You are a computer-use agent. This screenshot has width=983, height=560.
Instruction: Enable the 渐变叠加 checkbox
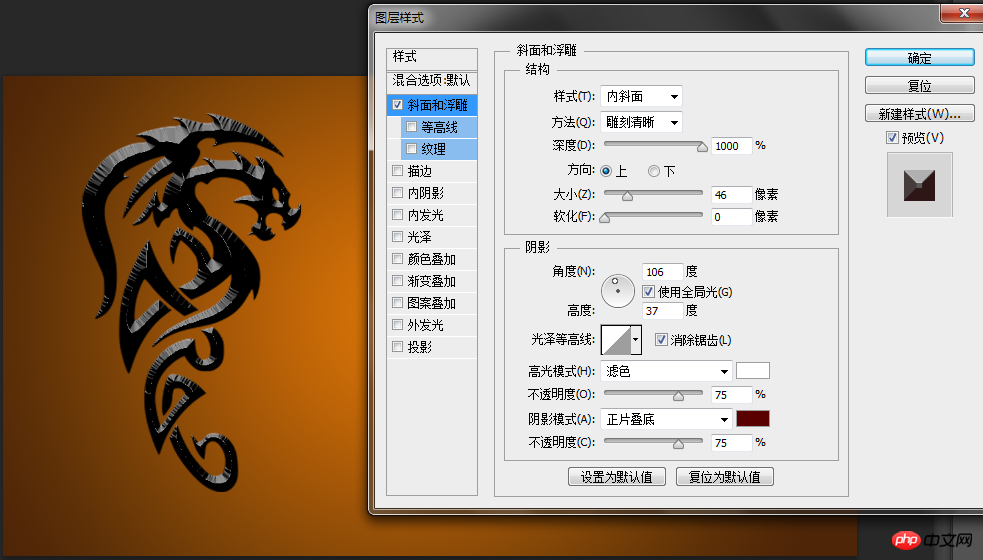pos(397,280)
